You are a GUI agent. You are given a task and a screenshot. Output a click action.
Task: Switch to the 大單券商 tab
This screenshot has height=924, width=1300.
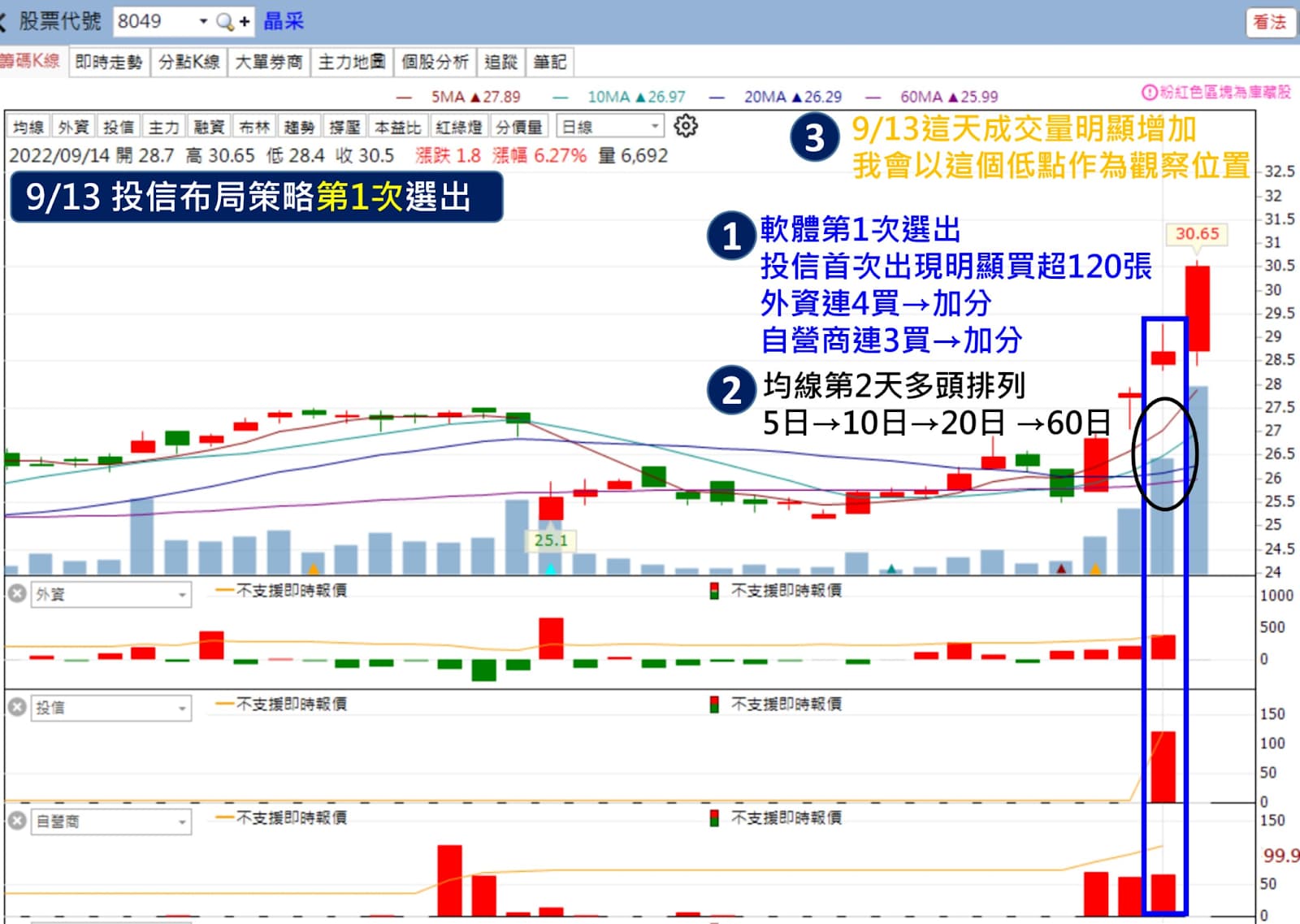click(x=269, y=62)
